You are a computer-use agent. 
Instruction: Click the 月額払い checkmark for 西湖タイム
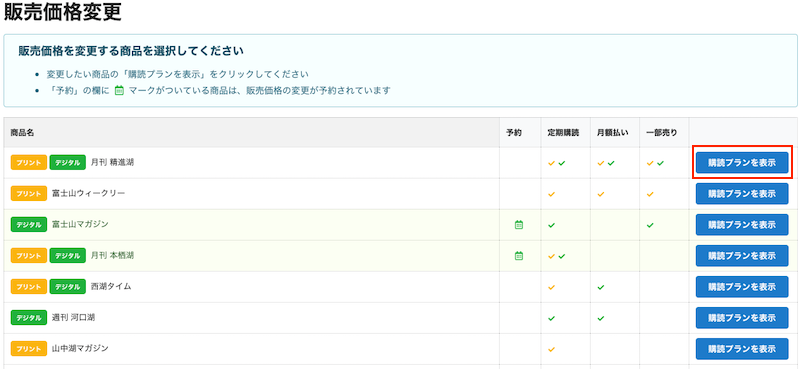(601, 287)
